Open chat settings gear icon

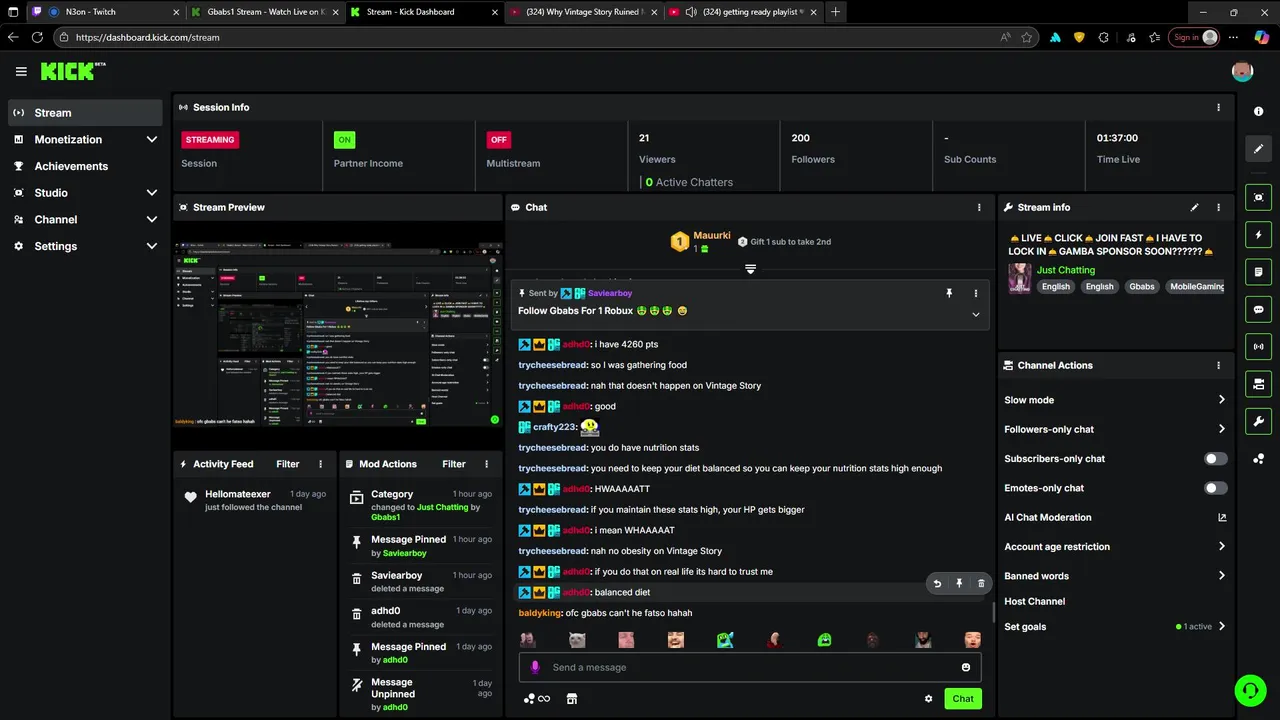point(929,699)
